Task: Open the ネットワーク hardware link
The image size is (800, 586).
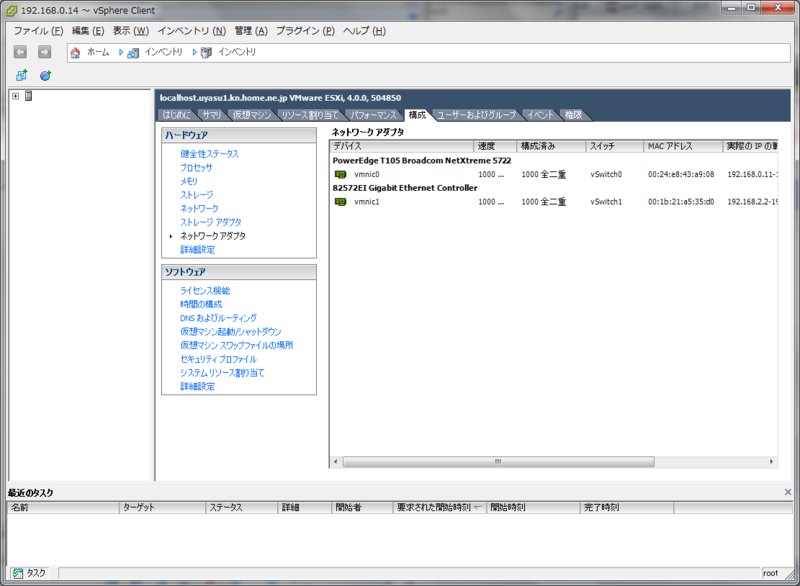Action: coord(199,209)
